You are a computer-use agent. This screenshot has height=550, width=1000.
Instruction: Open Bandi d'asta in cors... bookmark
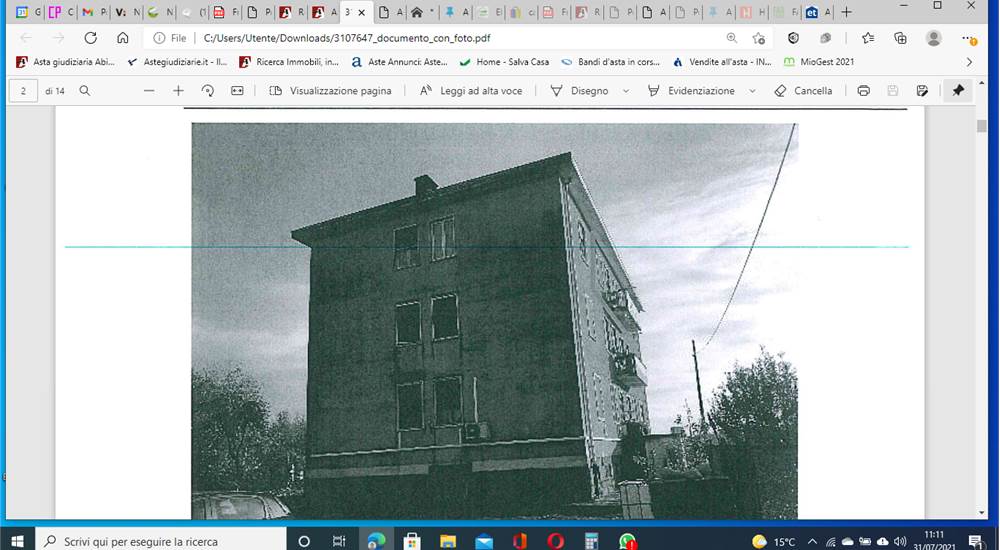click(610, 62)
